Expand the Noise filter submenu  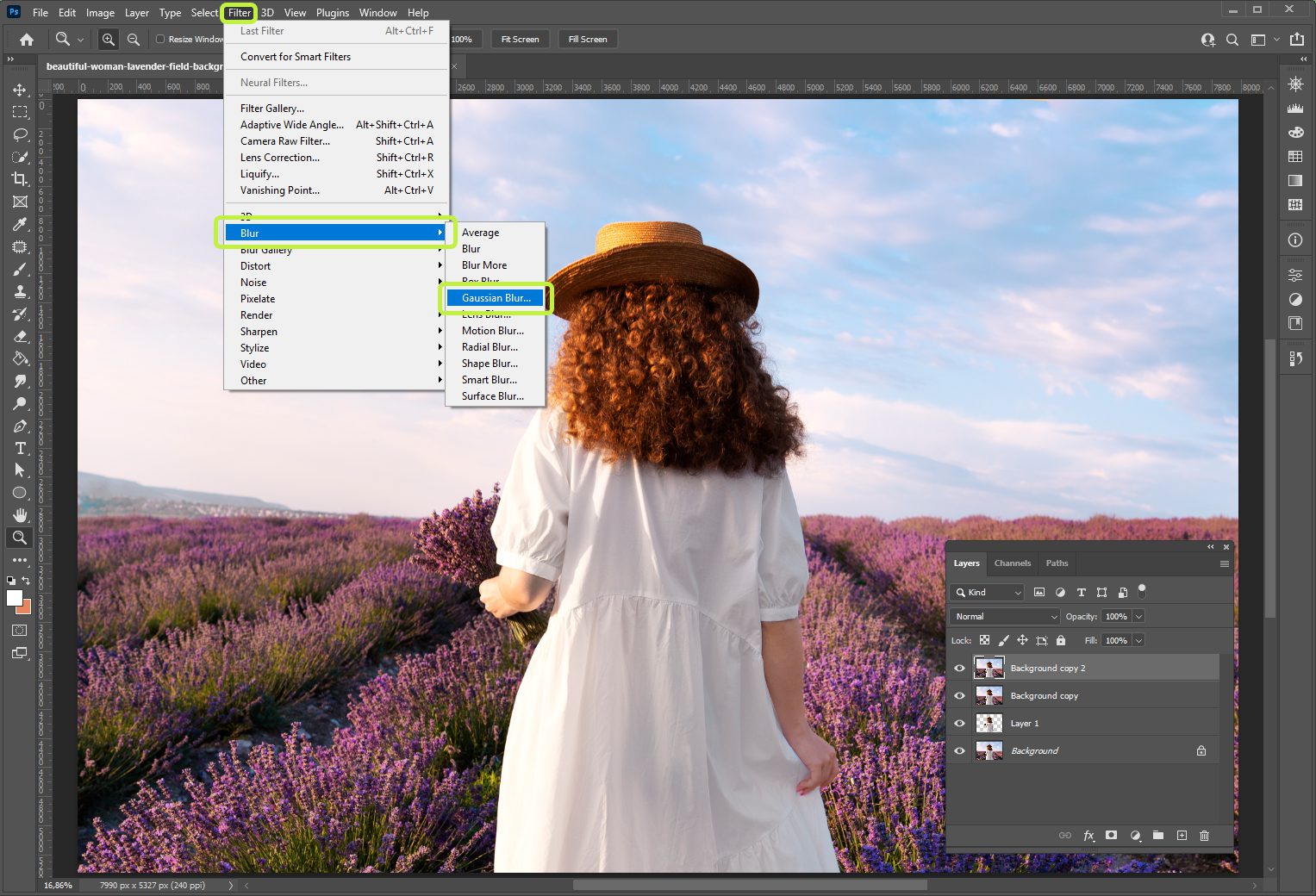336,282
